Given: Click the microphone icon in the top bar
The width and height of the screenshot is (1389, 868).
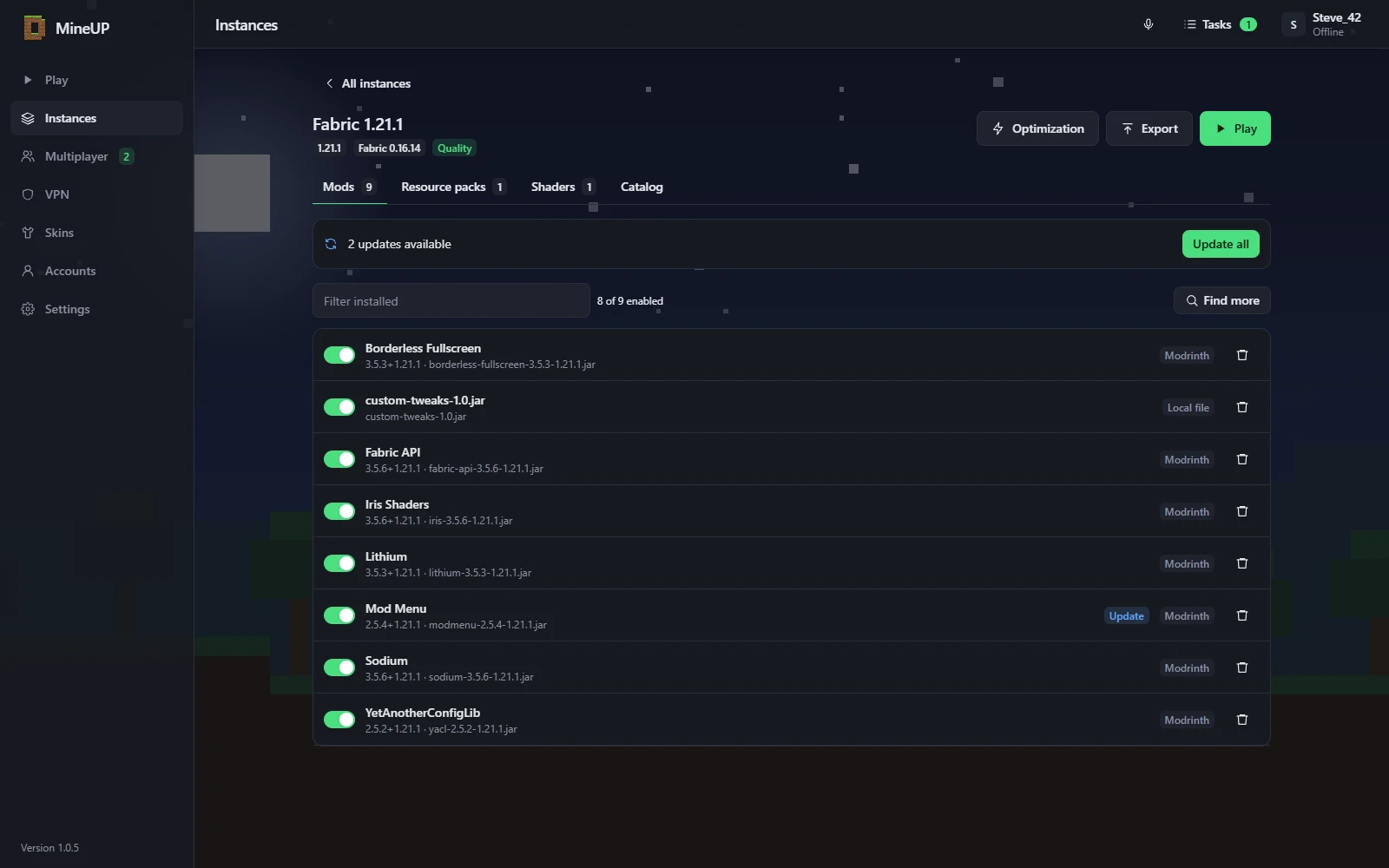Looking at the screenshot, I should (1149, 24).
